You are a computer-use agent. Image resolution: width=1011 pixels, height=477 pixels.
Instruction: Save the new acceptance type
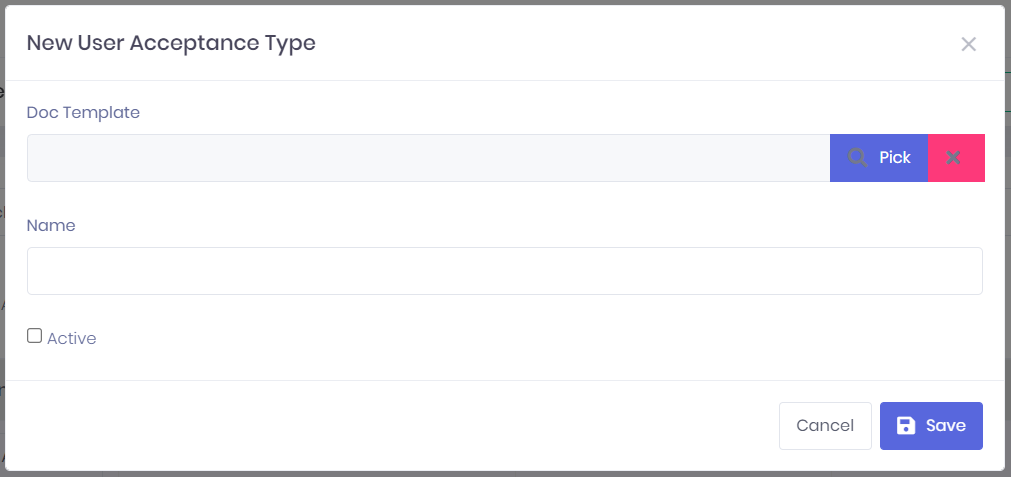click(931, 426)
